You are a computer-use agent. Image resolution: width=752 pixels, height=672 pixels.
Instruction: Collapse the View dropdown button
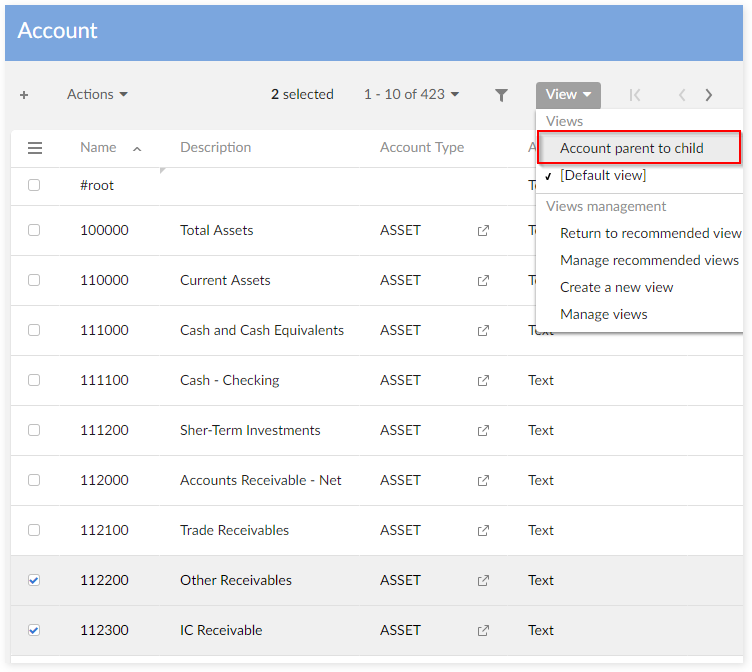click(568, 95)
